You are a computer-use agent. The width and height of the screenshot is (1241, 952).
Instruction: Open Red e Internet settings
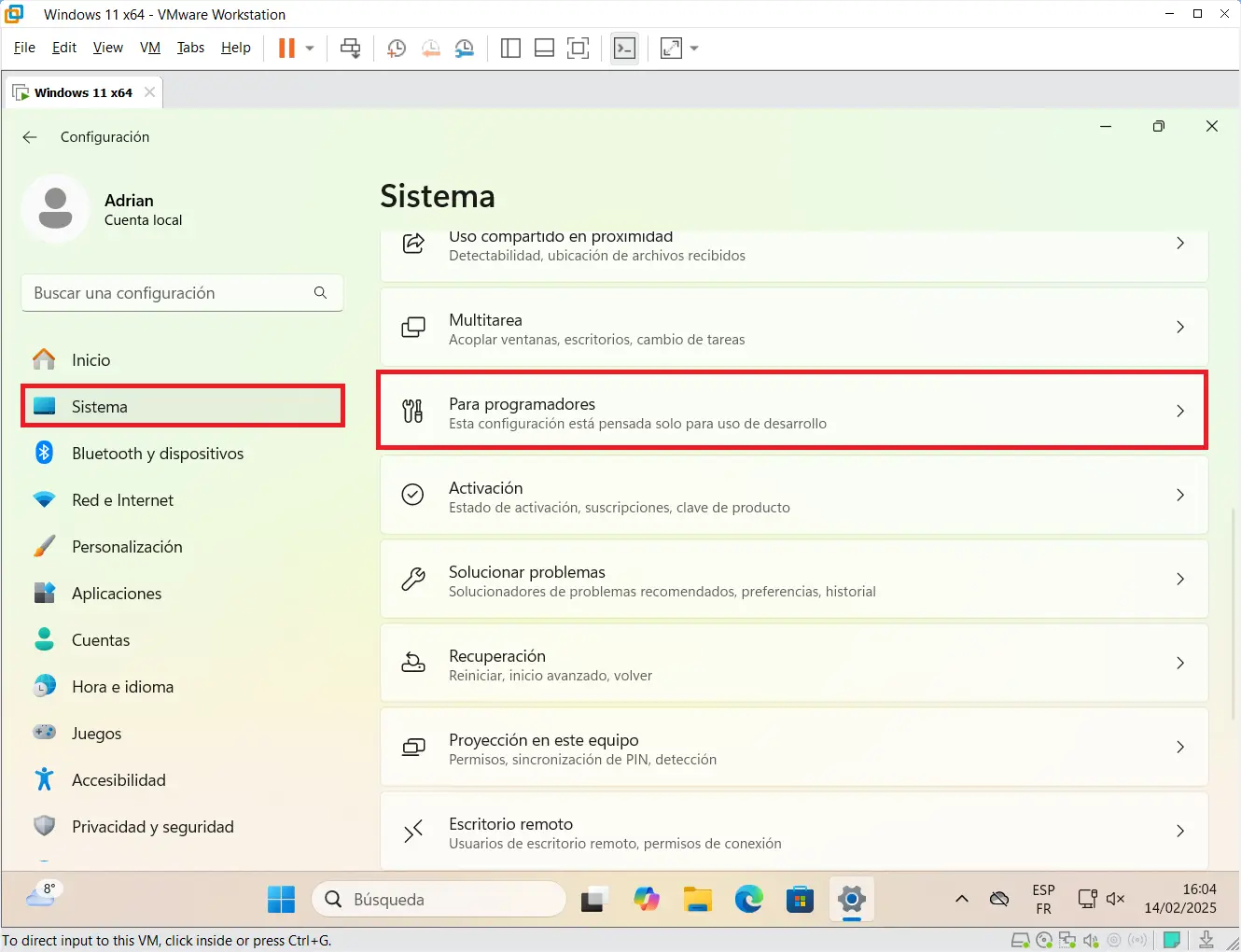183,500
